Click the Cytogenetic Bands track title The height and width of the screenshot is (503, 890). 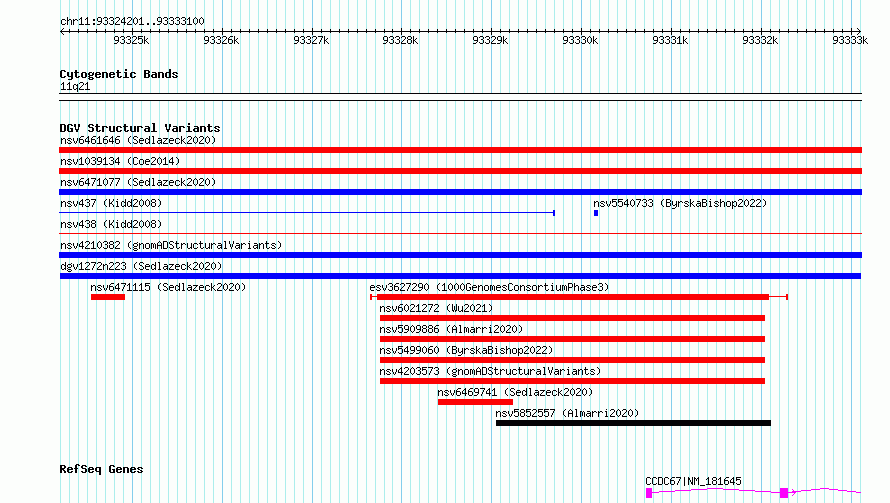point(119,74)
